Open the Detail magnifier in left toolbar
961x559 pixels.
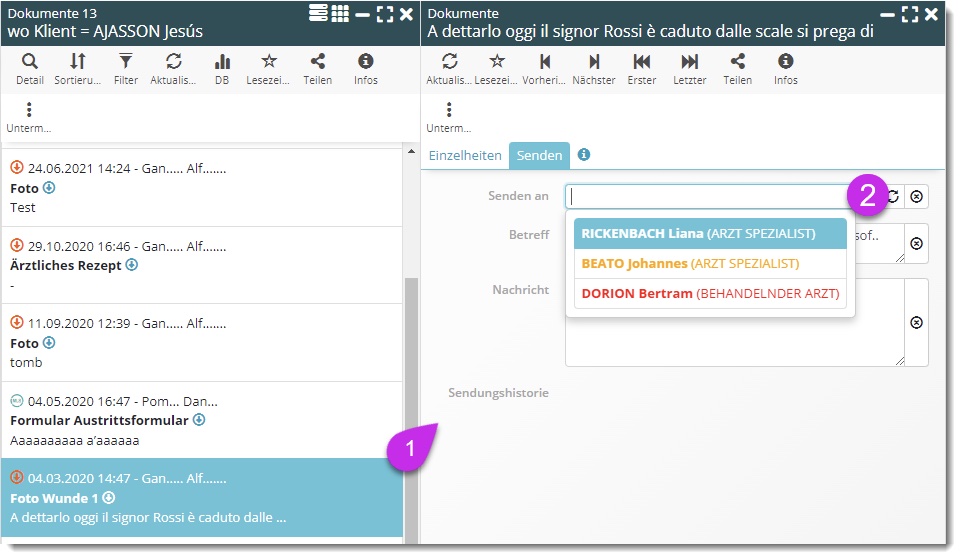point(30,68)
